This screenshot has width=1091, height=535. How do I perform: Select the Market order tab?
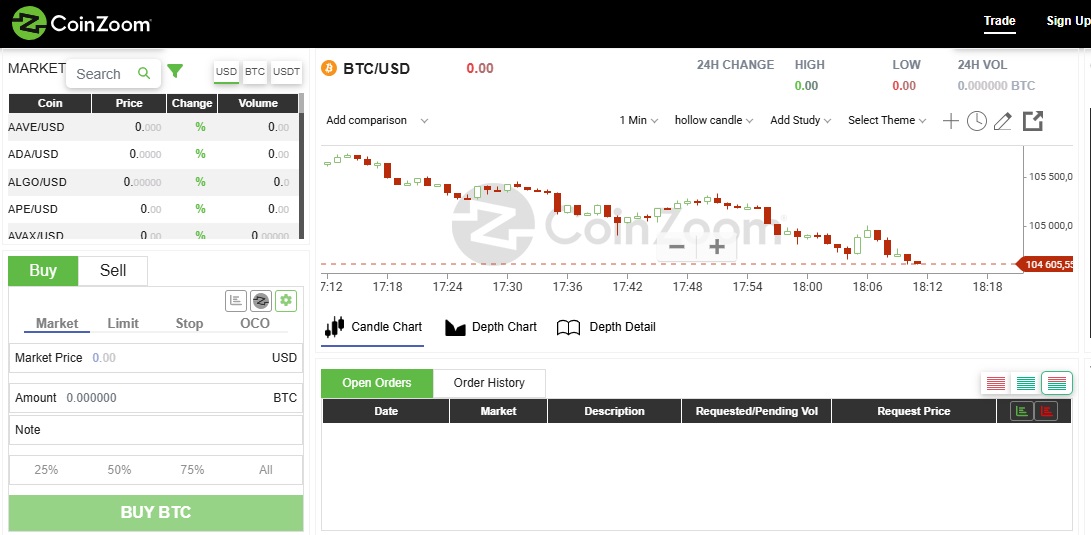click(x=57, y=324)
